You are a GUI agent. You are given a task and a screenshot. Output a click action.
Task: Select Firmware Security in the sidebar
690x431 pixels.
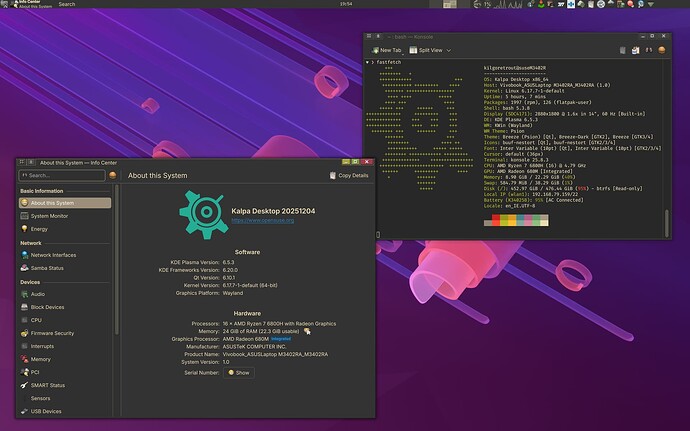(51, 333)
